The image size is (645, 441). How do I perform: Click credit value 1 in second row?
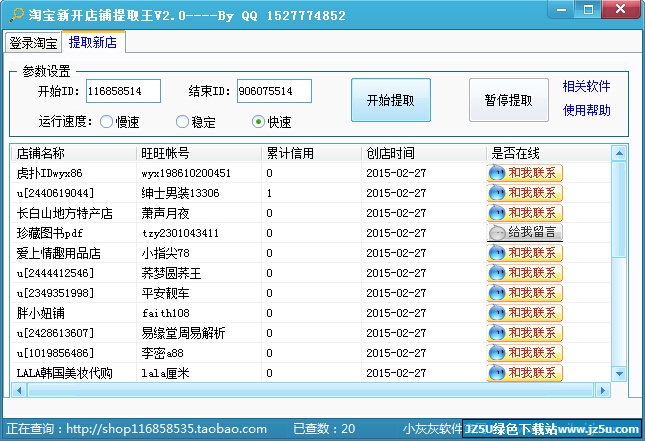(269, 193)
